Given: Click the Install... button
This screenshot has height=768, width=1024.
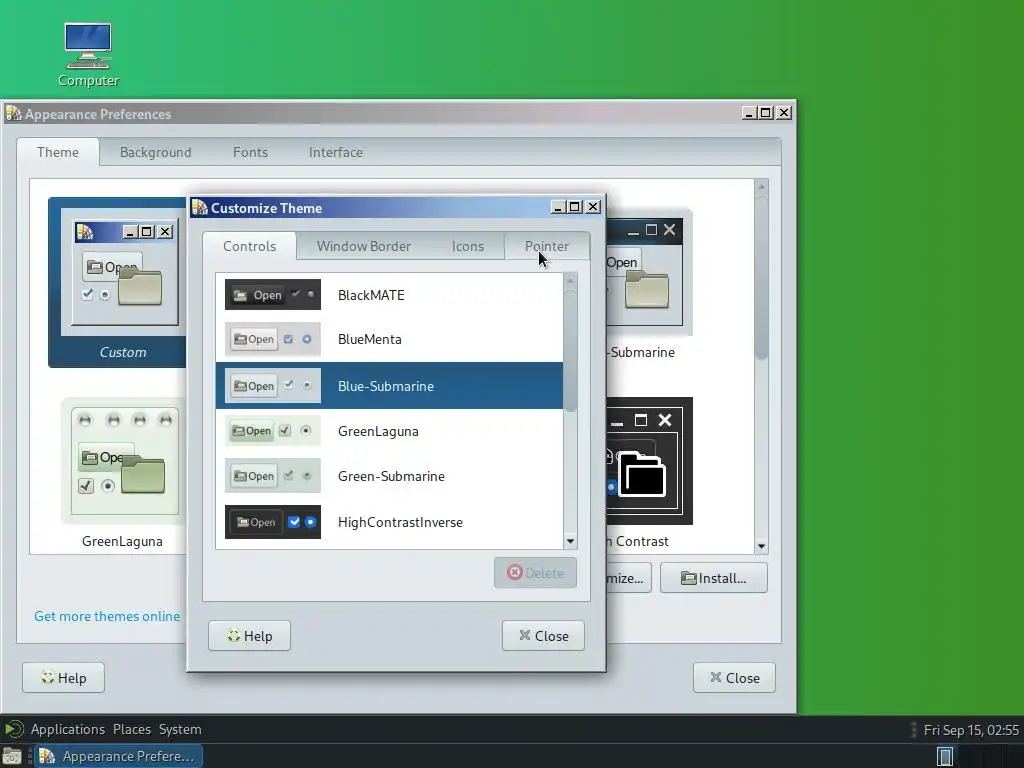Looking at the screenshot, I should pos(713,578).
